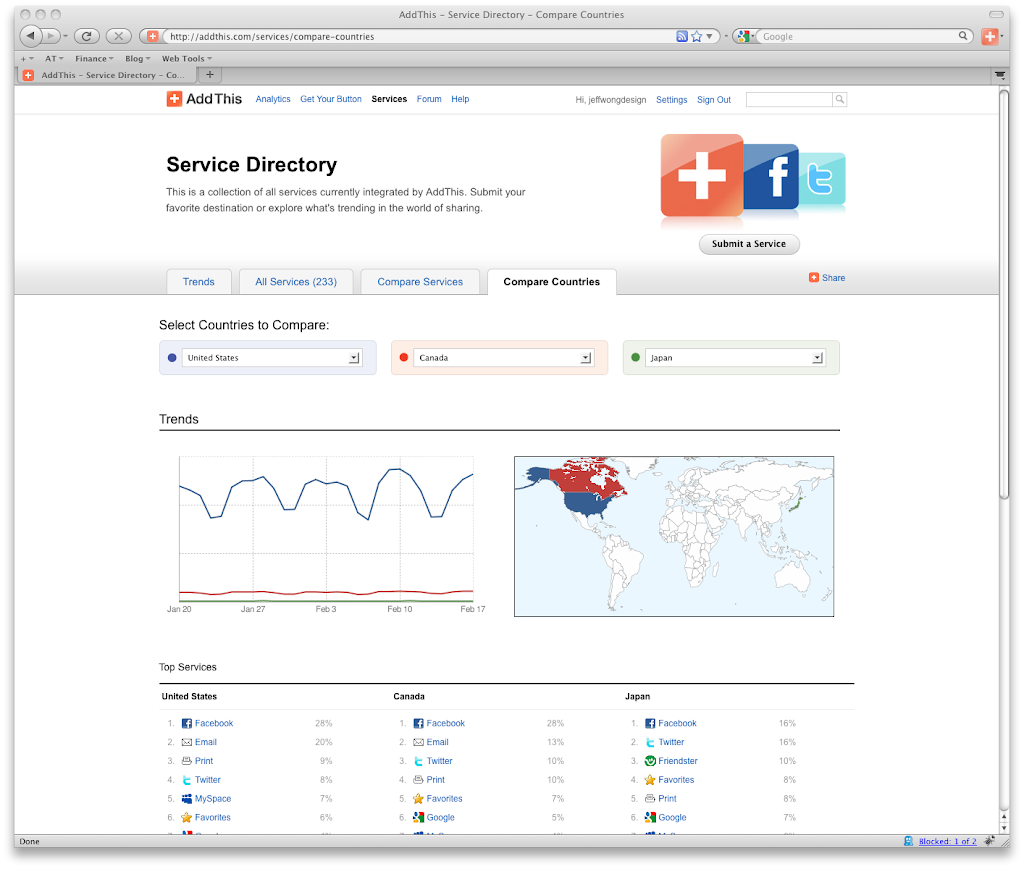Viewport: 1024px width, 869px height.
Task: Reload the page with the browser refresh button
Action: click(x=87, y=36)
